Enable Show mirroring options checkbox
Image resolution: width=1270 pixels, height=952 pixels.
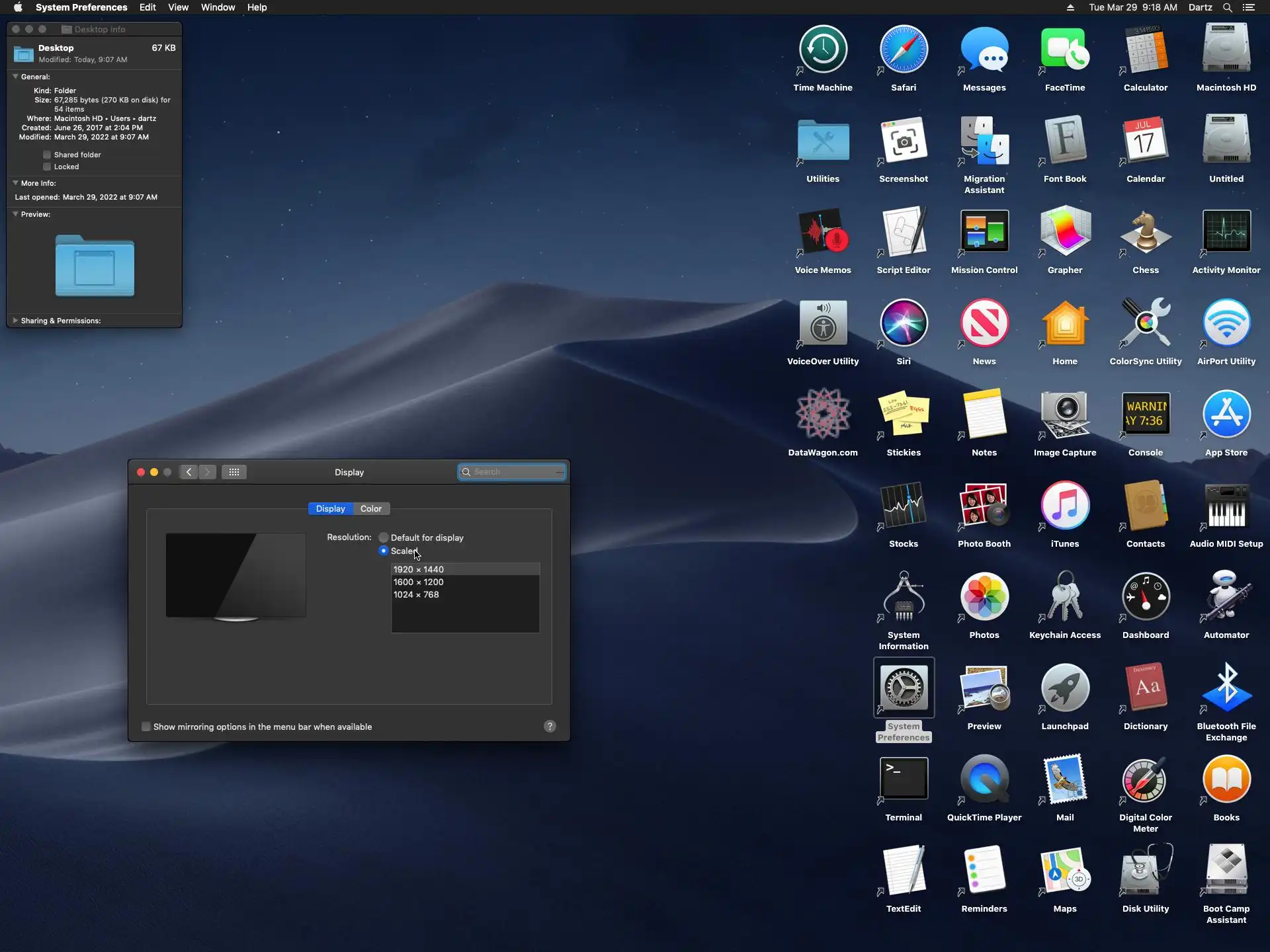(x=146, y=727)
